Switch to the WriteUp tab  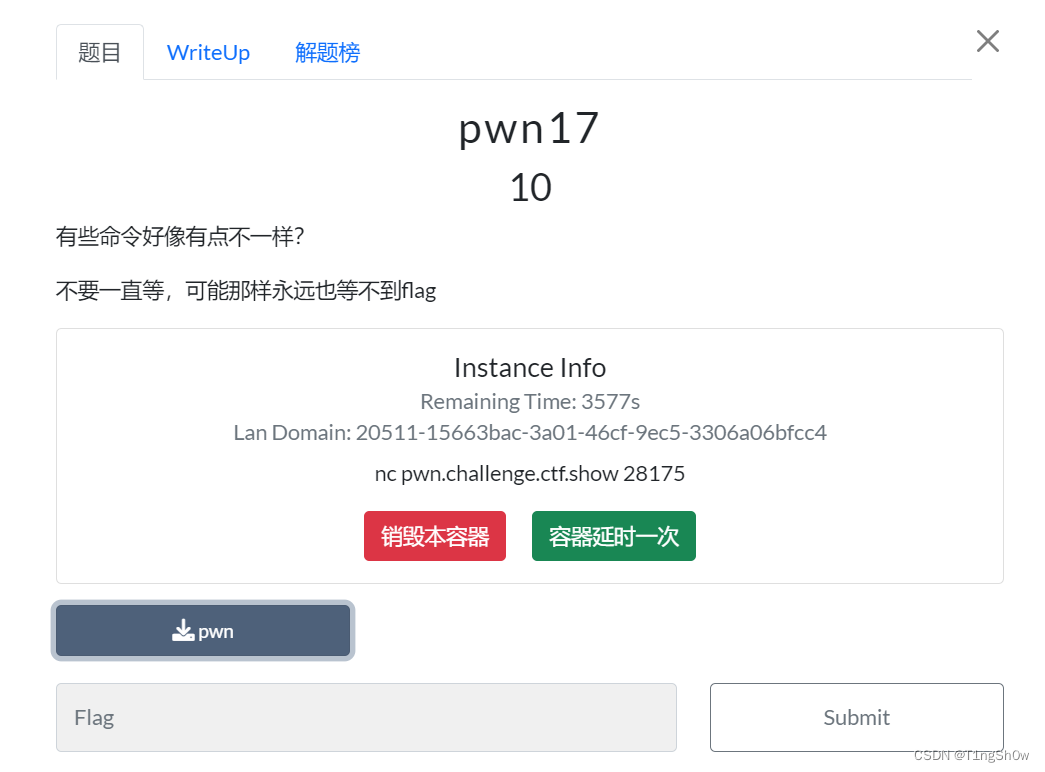(208, 53)
